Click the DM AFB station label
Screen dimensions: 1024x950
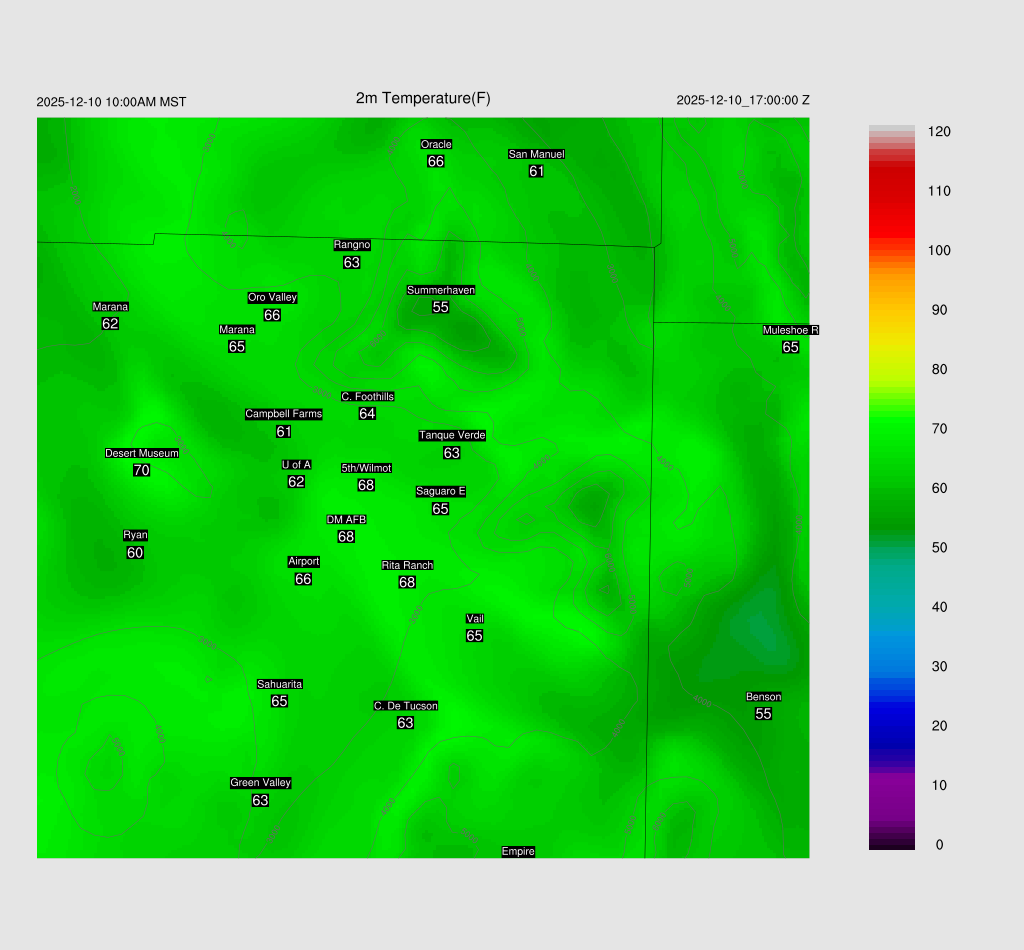346,520
